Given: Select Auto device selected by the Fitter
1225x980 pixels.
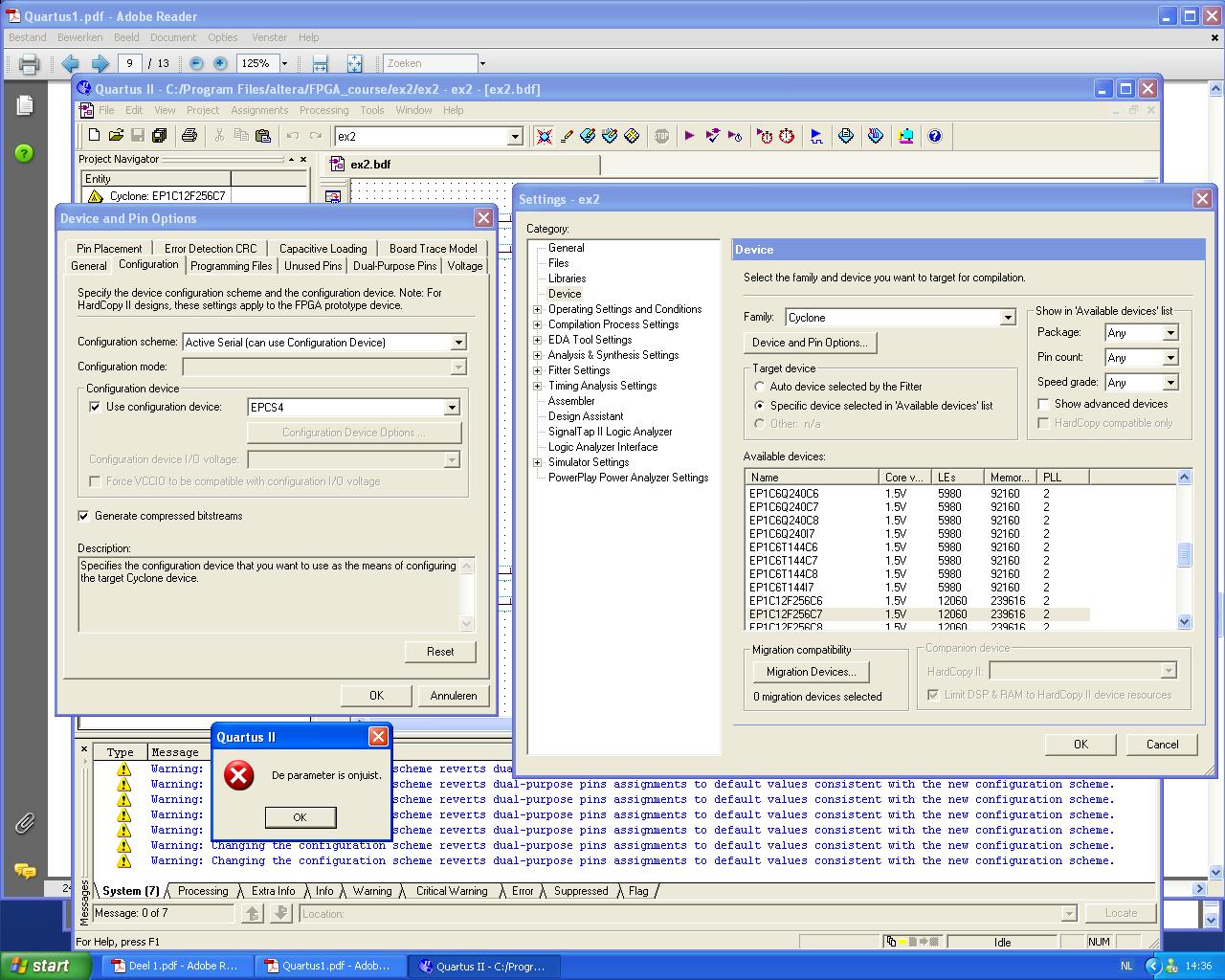Looking at the screenshot, I should [x=760, y=387].
